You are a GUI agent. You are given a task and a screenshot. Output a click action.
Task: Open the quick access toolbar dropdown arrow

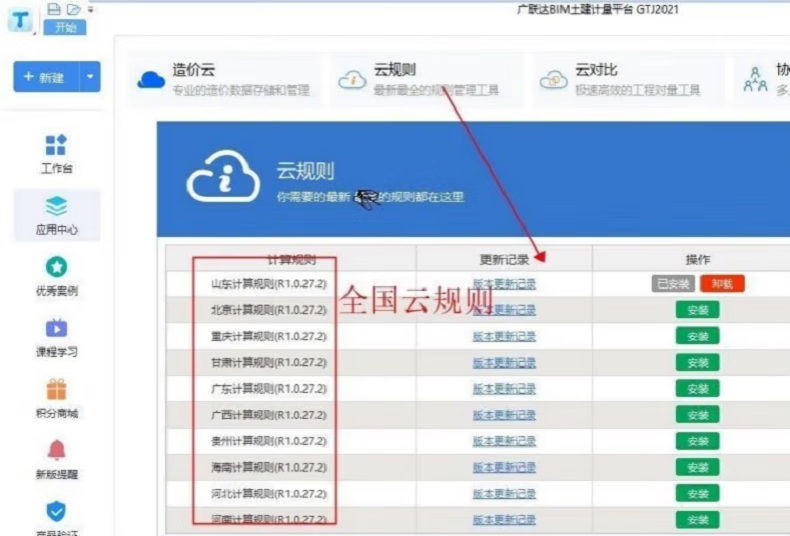pos(89,9)
